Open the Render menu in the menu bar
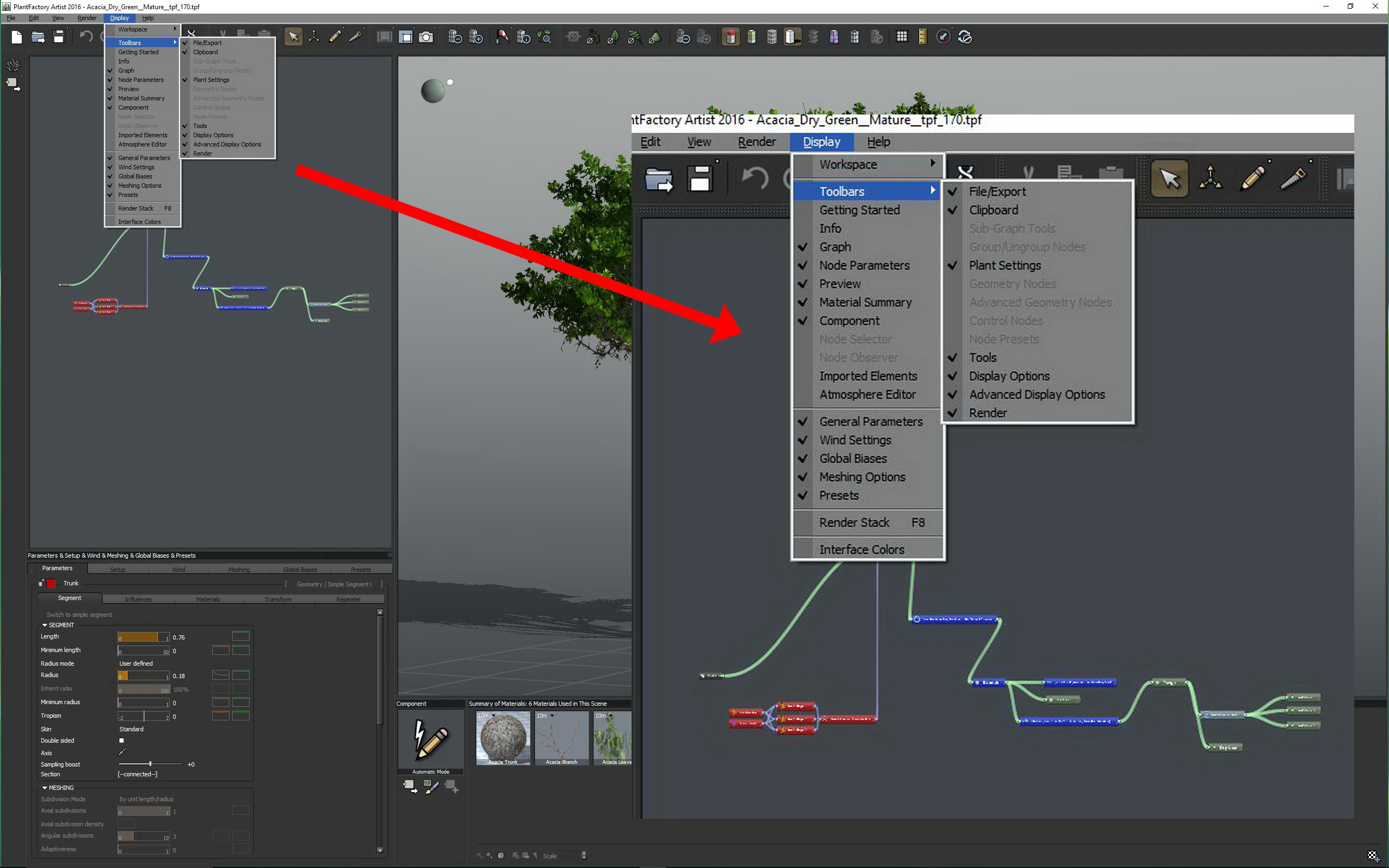This screenshot has width=1389, height=868. (x=87, y=18)
